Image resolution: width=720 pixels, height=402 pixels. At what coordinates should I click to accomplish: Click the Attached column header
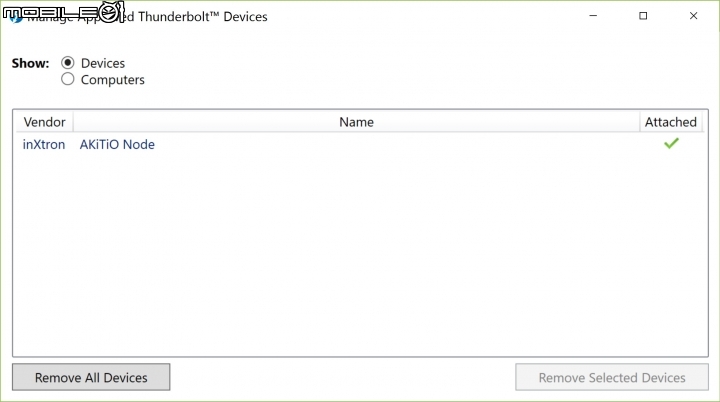[x=670, y=122]
